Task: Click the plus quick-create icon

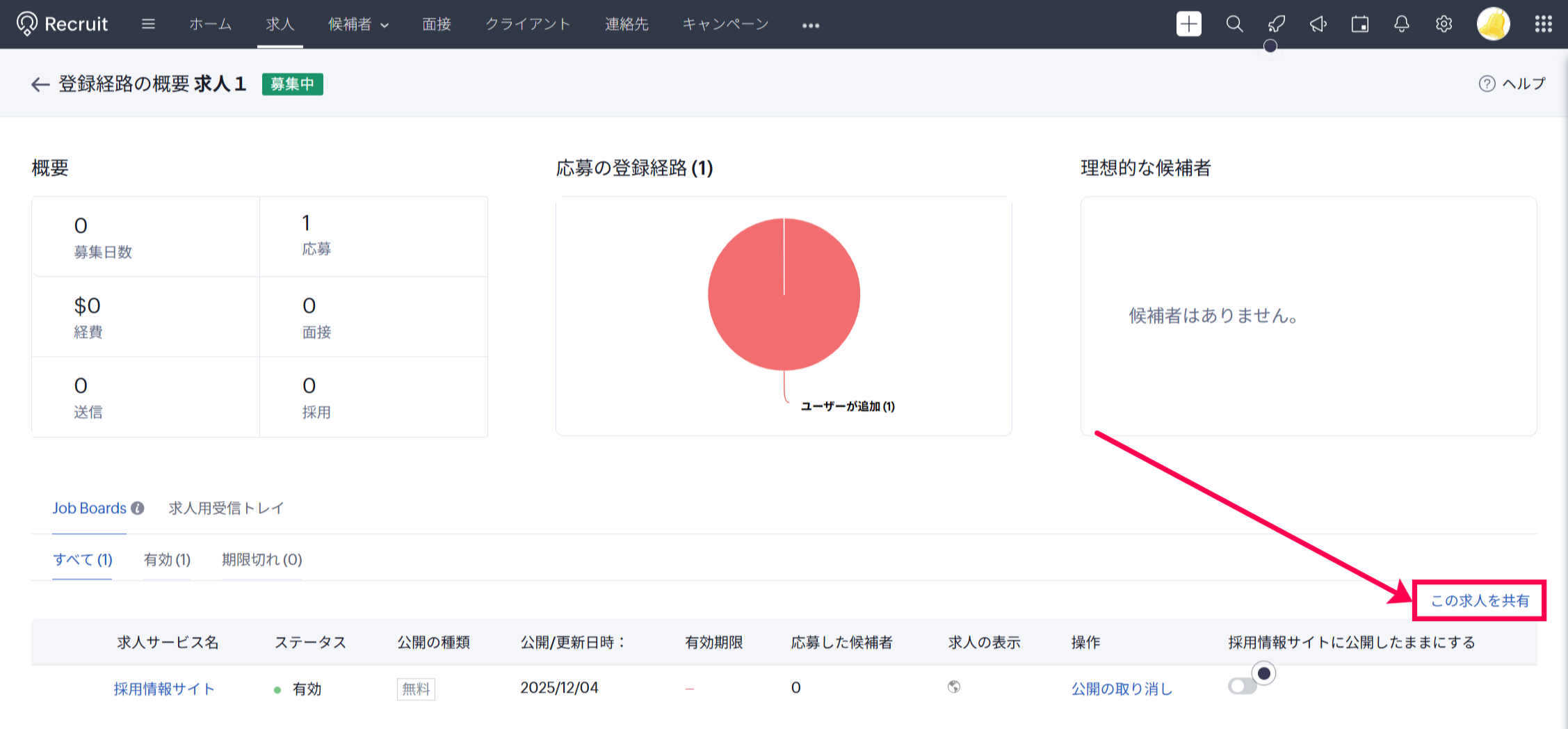Action: [x=1188, y=24]
